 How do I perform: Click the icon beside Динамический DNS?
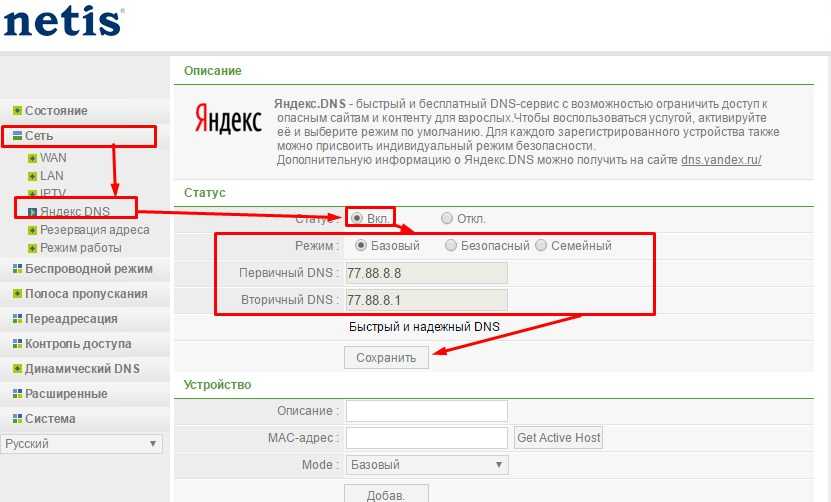point(16,369)
